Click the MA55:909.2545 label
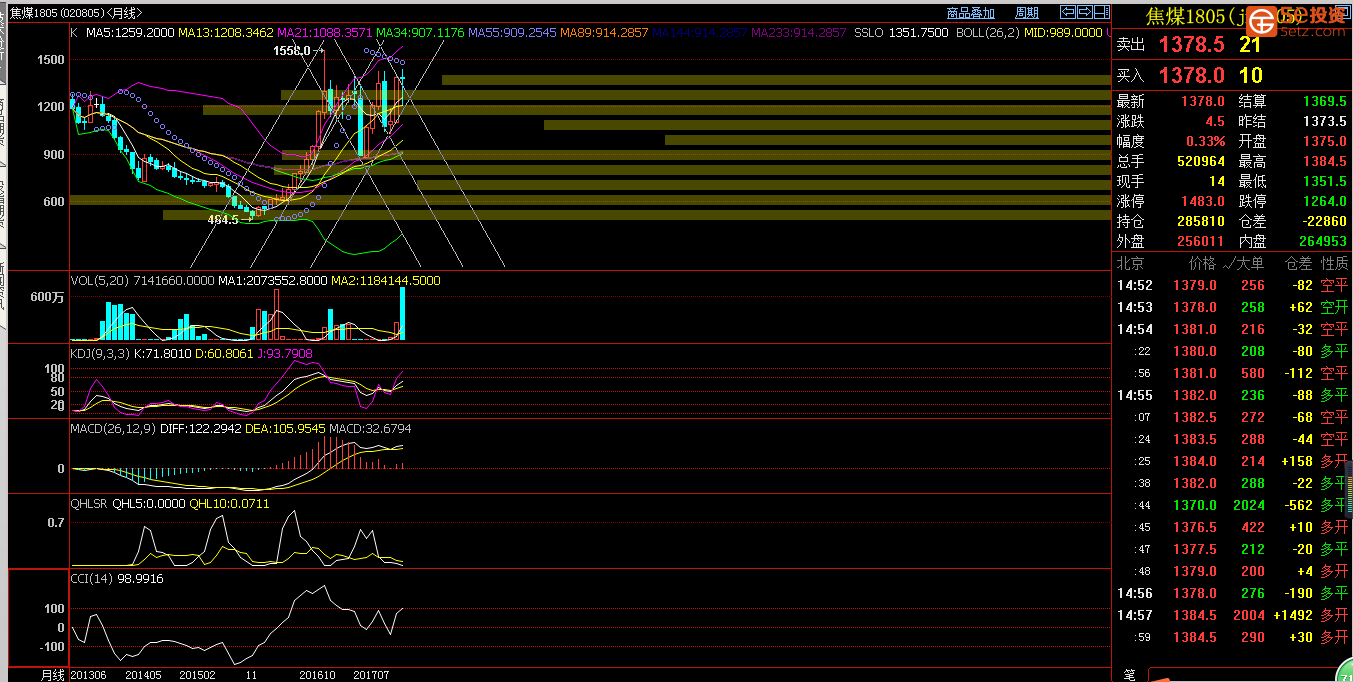Screen dimensions: 1353x682 click(512, 33)
